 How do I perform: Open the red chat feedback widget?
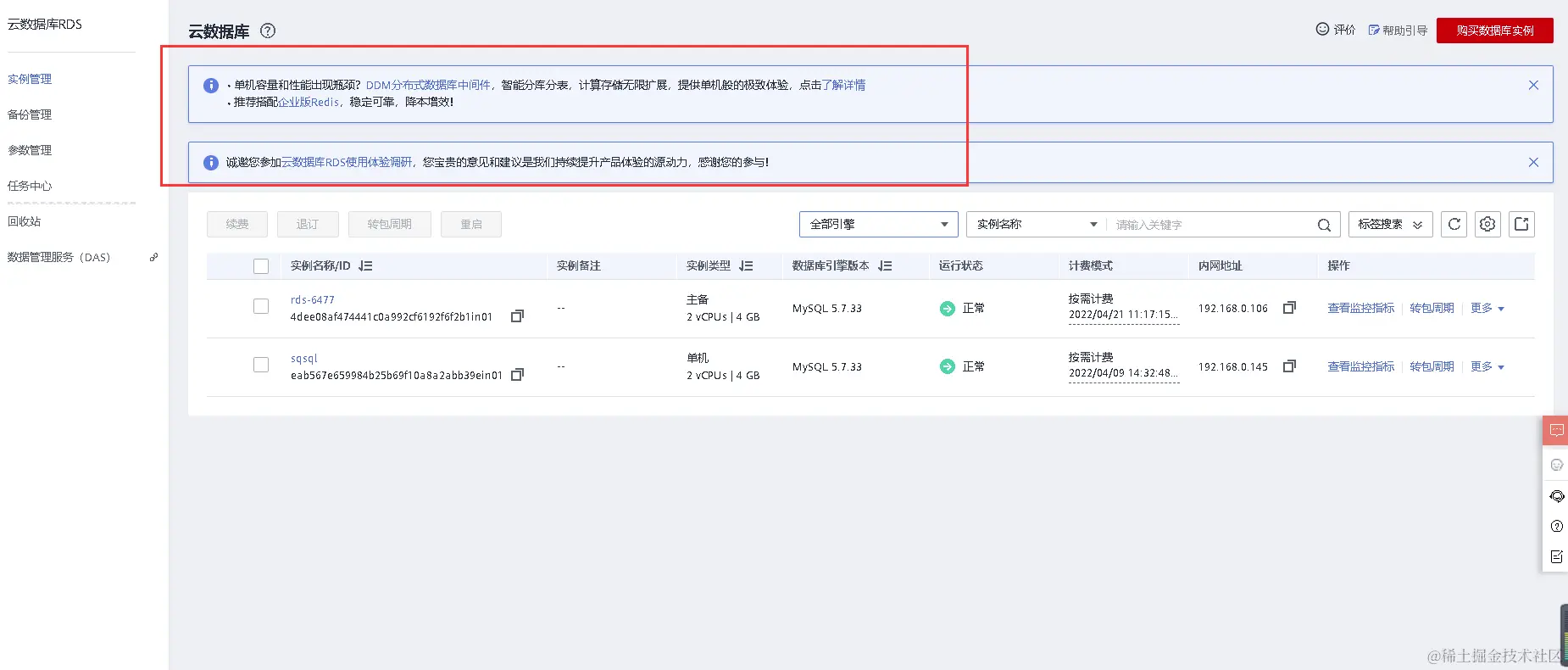coord(1556,430)
